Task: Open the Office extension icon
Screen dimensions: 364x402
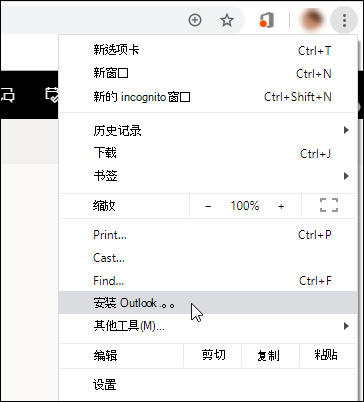Action: (x=267, y=20)
